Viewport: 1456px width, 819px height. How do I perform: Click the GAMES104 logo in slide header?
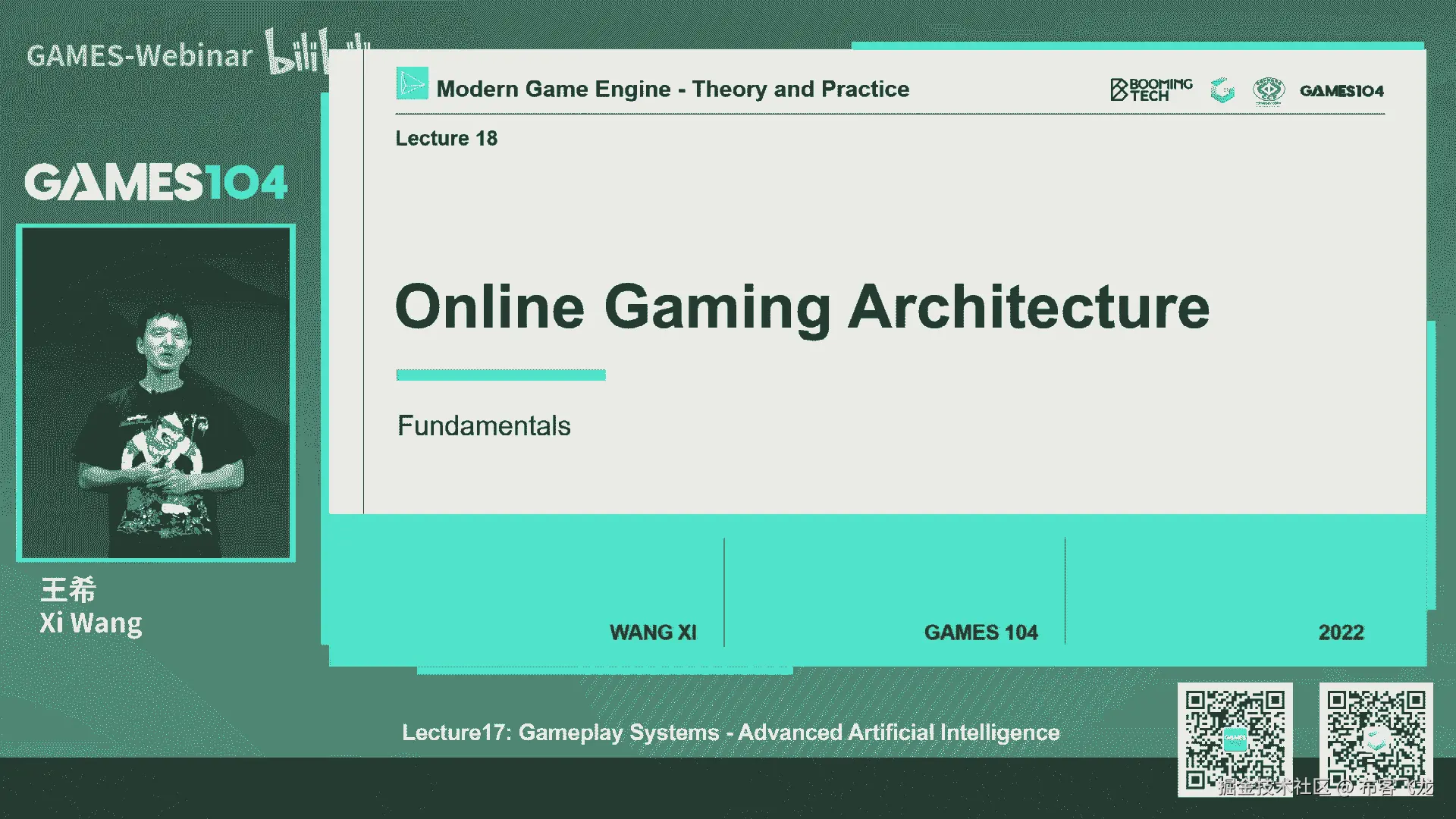click(x=1341, y=91)
